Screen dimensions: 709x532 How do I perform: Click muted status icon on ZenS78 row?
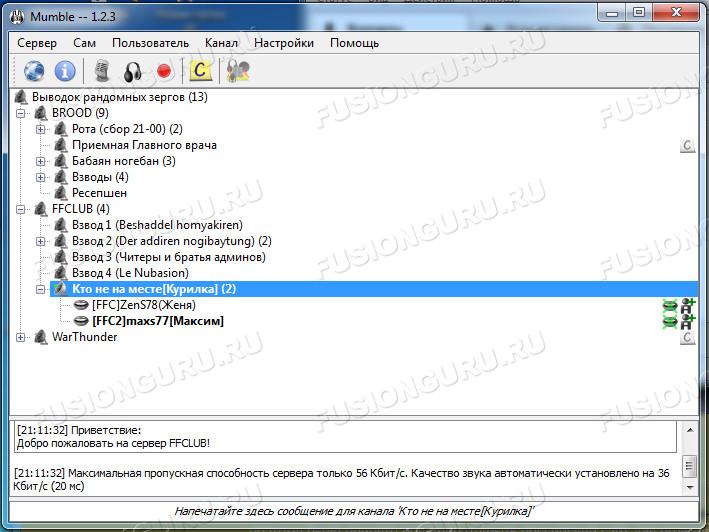coord(670,306)
